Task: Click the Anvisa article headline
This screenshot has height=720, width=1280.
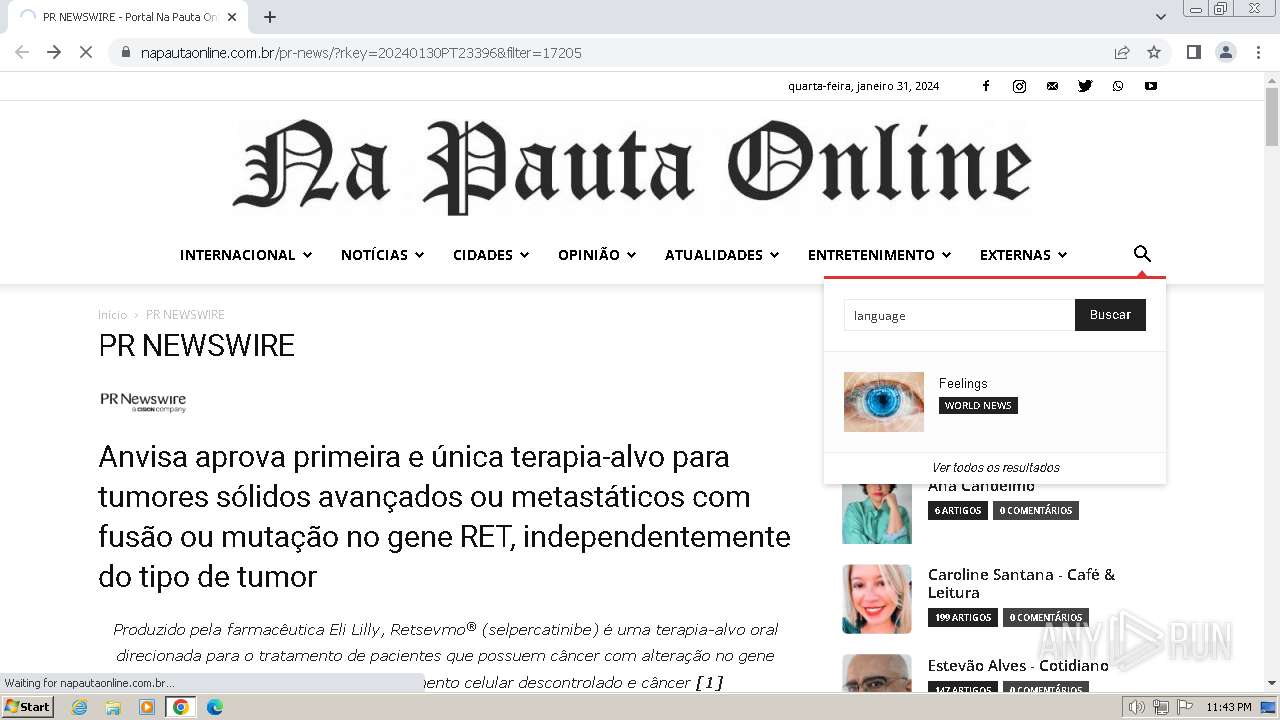Action: (444, 516)
